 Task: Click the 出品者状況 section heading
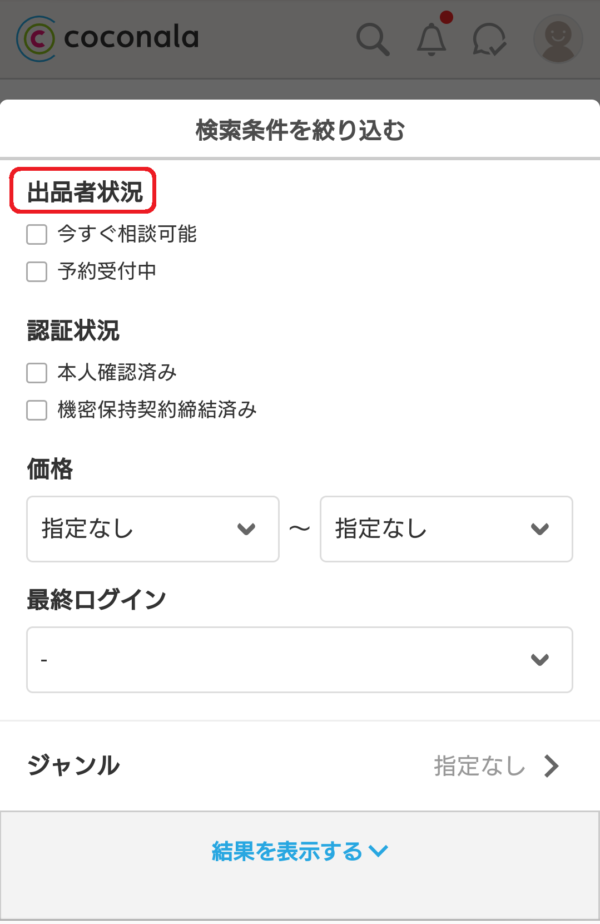pyautogui.click(x=84, y=191)
